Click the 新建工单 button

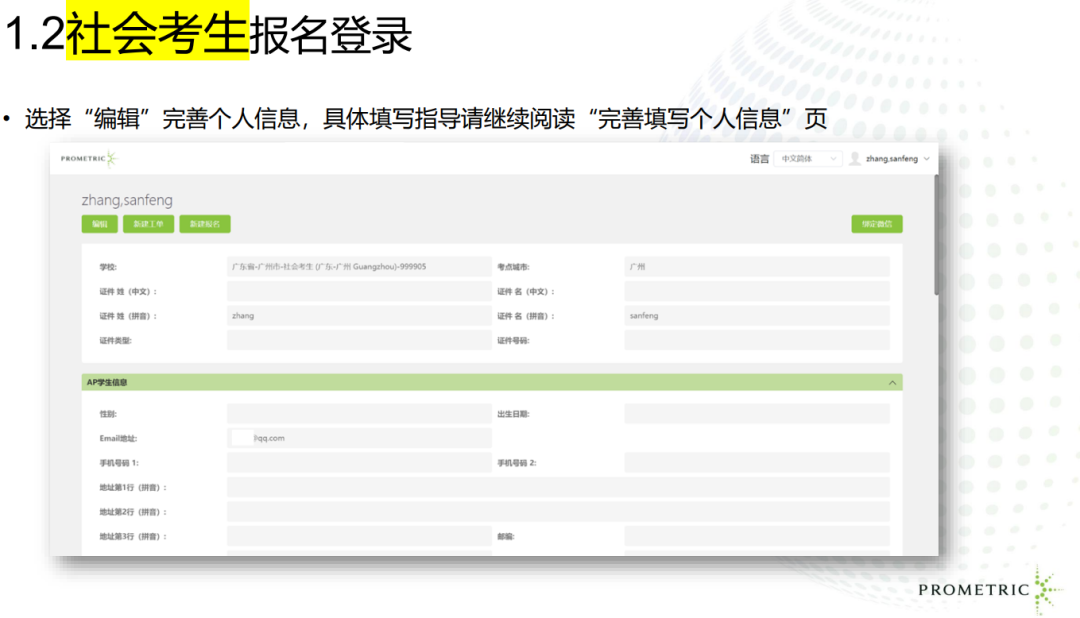click(149, 224)
